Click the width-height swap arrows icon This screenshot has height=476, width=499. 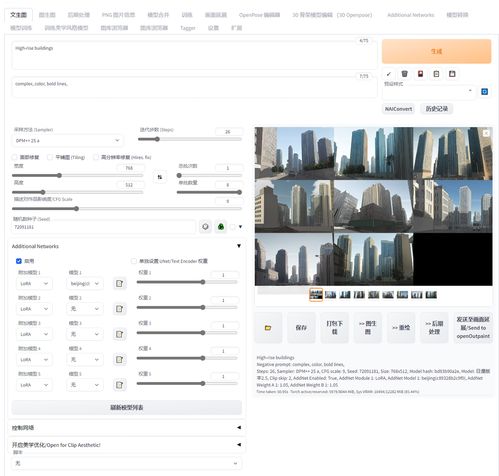160,177
